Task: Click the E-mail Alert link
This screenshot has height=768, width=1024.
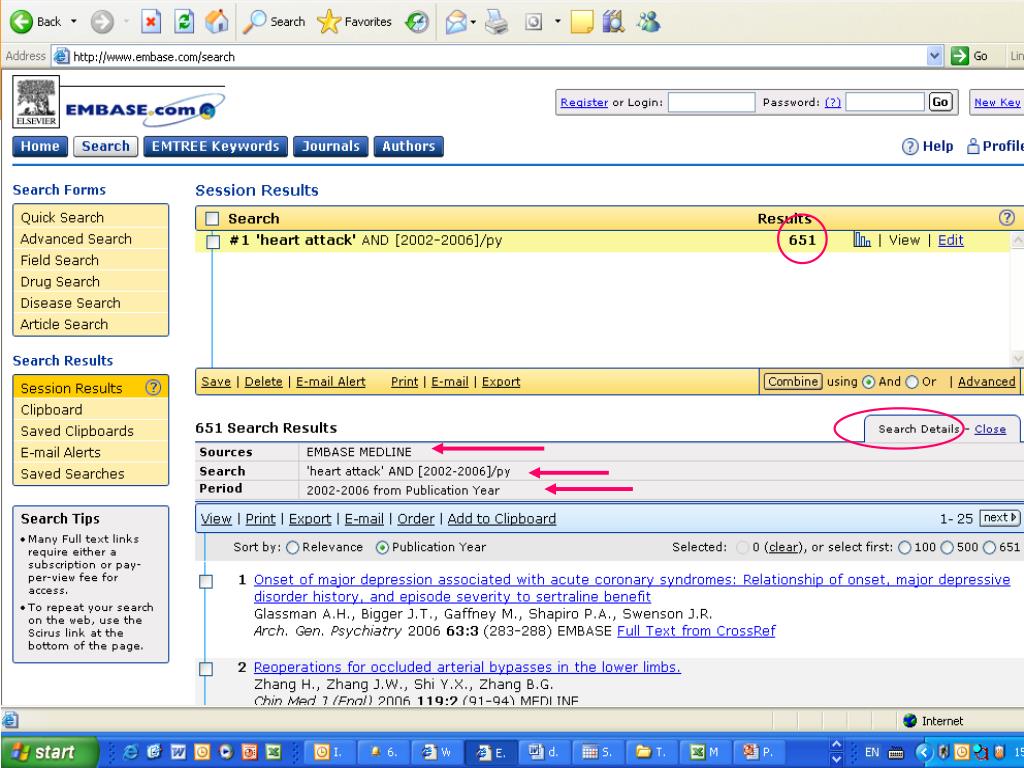Action: pos(330,381)
